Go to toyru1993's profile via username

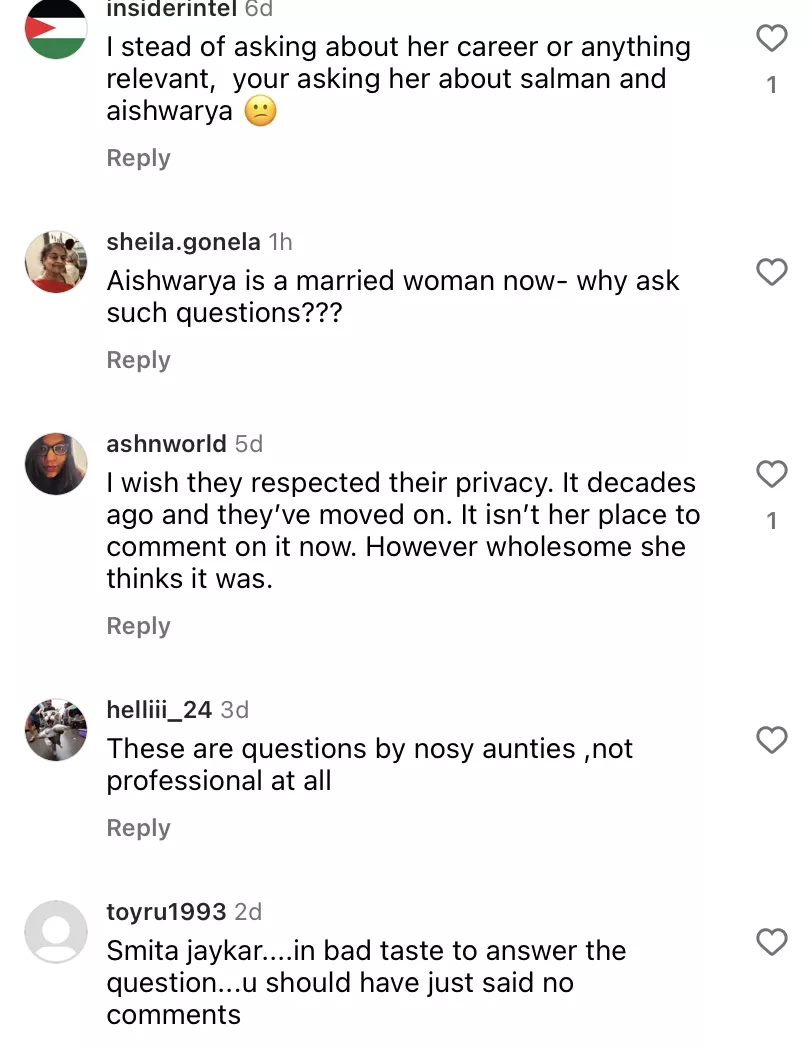point(166,912)
